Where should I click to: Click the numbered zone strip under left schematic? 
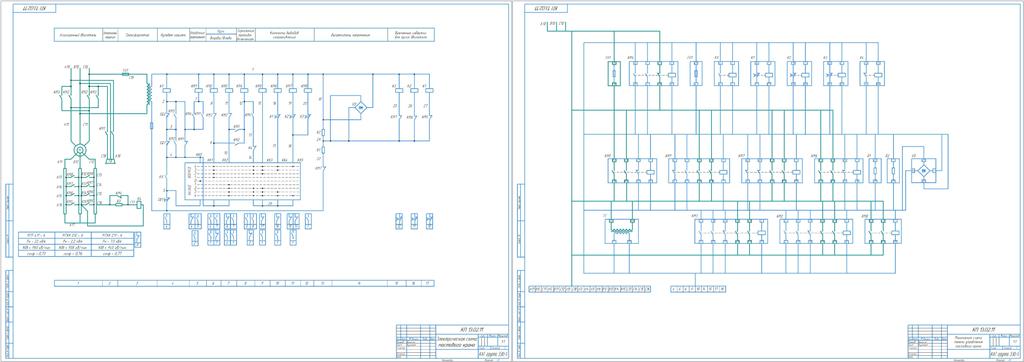[x=245, y=284]
